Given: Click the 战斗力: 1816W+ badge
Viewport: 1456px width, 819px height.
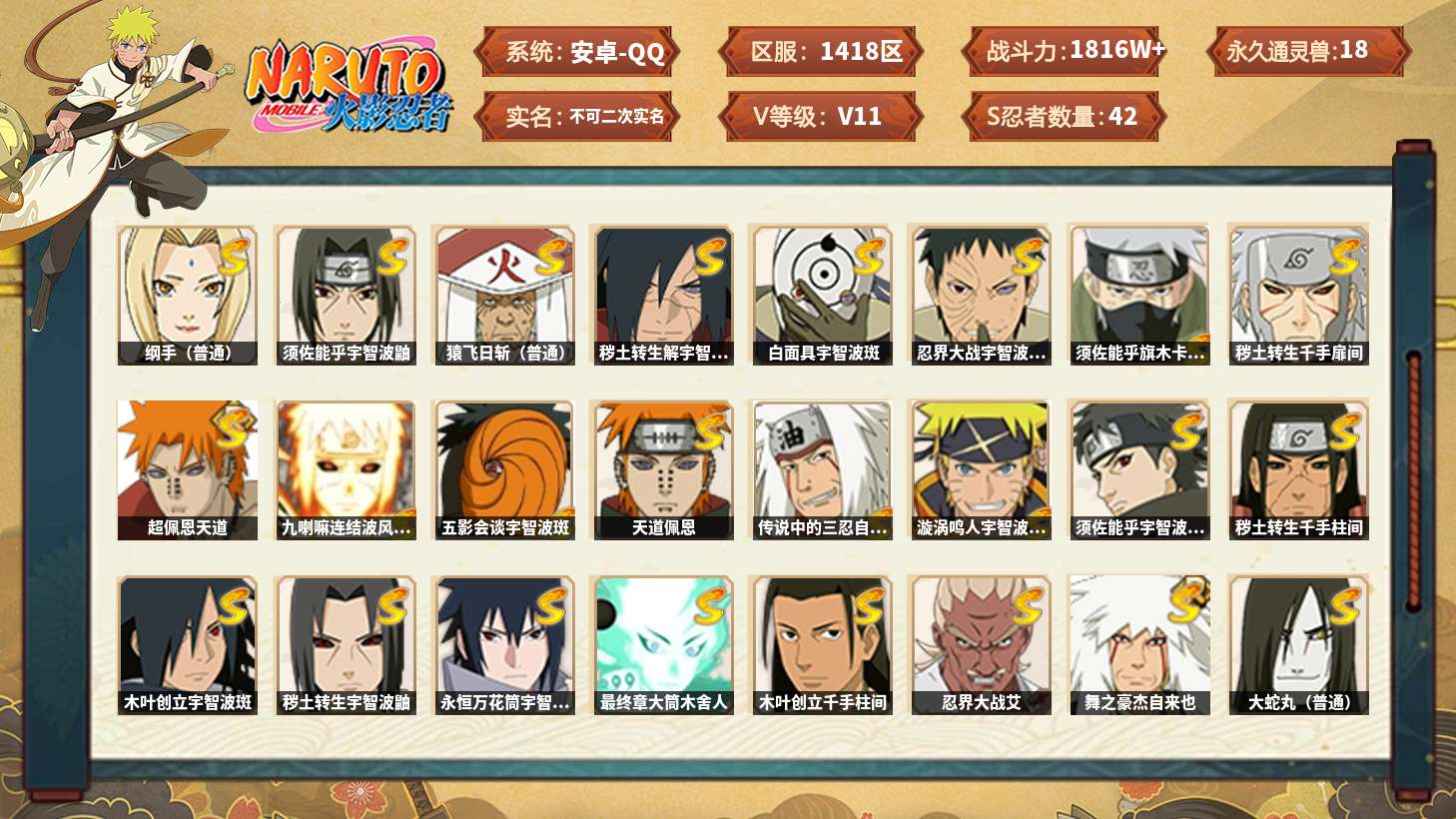Looking at the screenshot, I should tap(1067, 52).
